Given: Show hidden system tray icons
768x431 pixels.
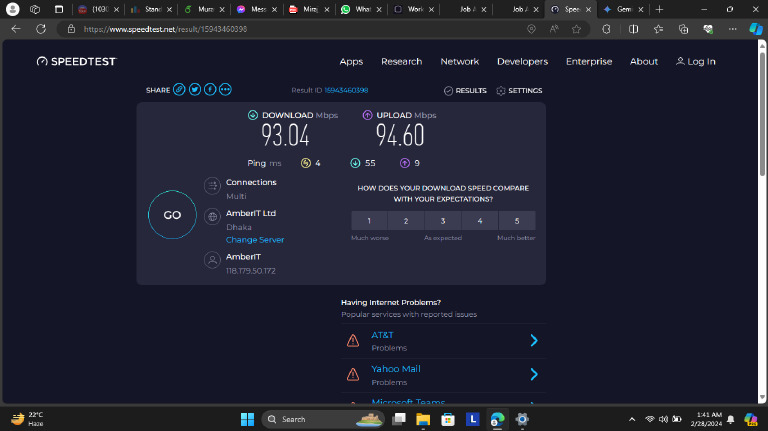Looking at the screenshot, I should point(631,419).
